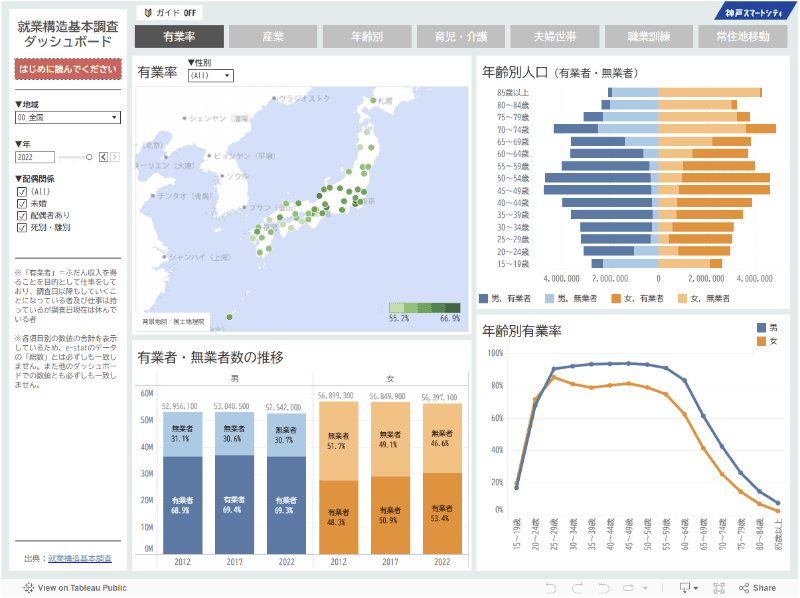Click inside the year input field showing 2022

click(35, 157)
